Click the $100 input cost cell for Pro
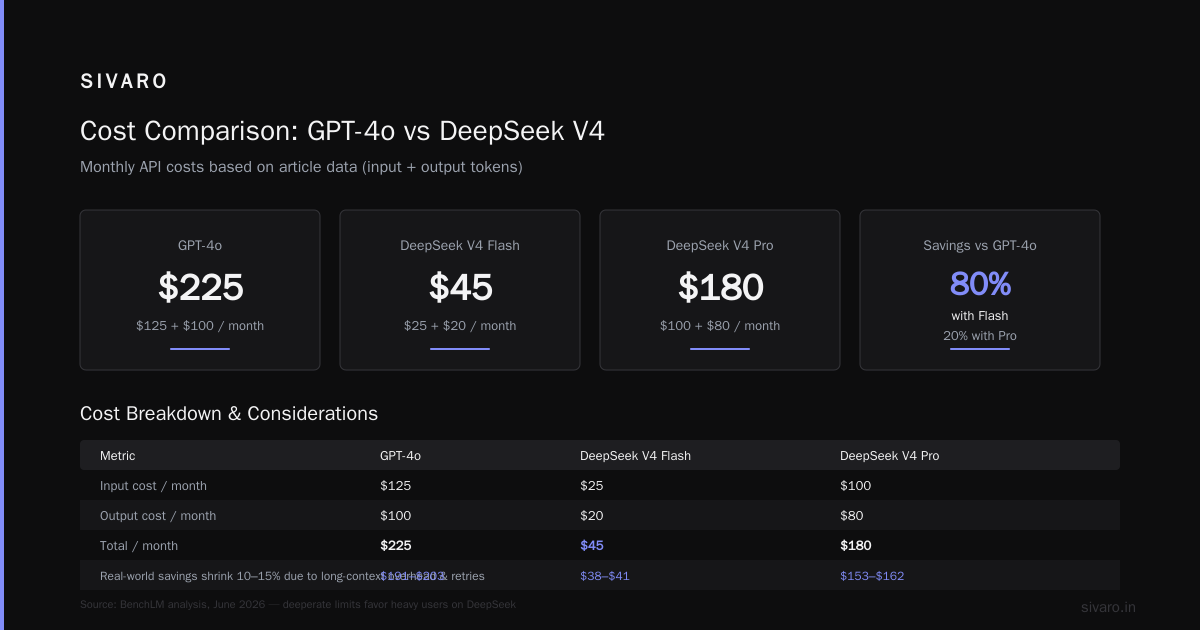This screenshot has width=1200, height=630. click(x=855, y=485)
